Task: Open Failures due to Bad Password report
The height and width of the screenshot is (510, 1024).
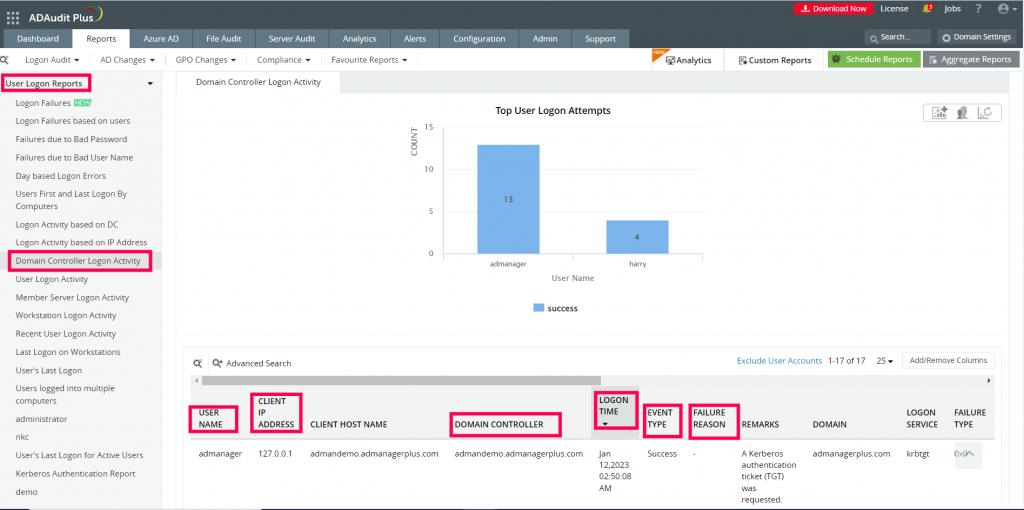Action: coord(71,139)
